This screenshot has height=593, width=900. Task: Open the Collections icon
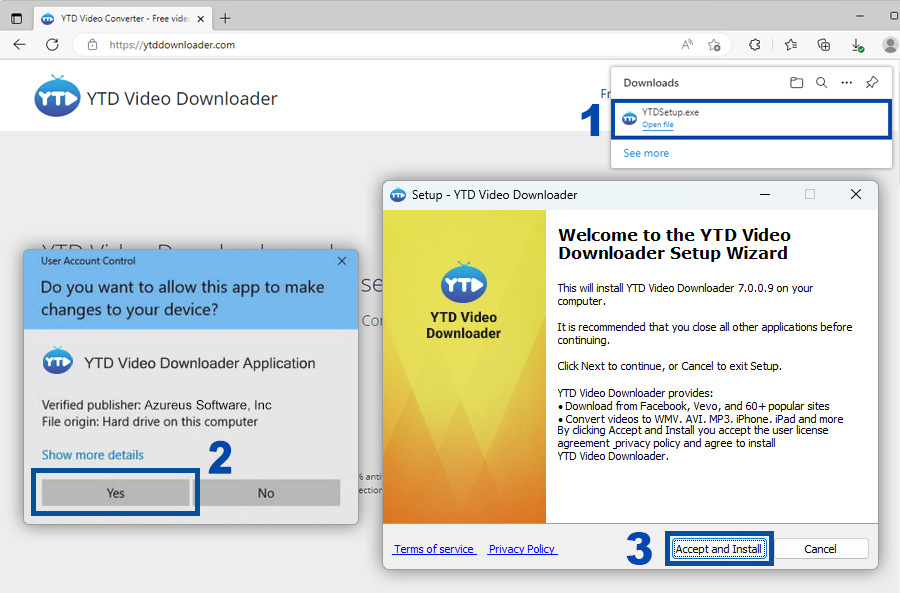824,45
